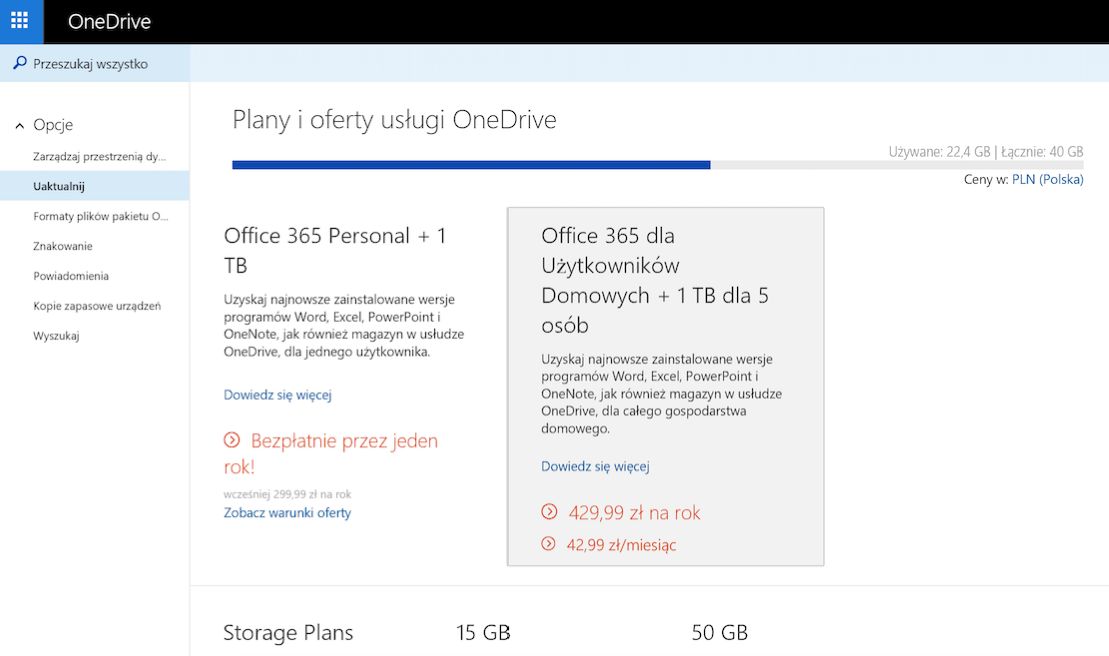The image size is (1109, 656).
Task: Open Zobacz warunki oferty link
Action: click(x=287, y=513)
